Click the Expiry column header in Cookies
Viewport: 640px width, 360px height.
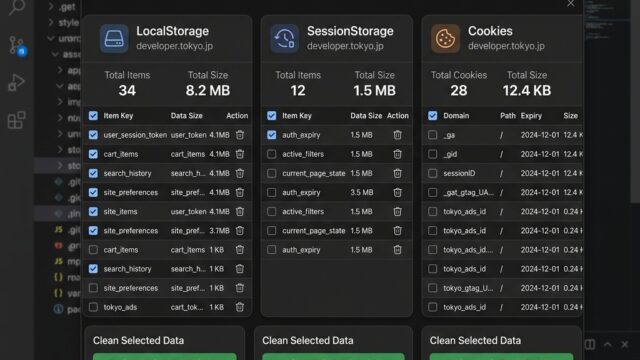[531, 116]
